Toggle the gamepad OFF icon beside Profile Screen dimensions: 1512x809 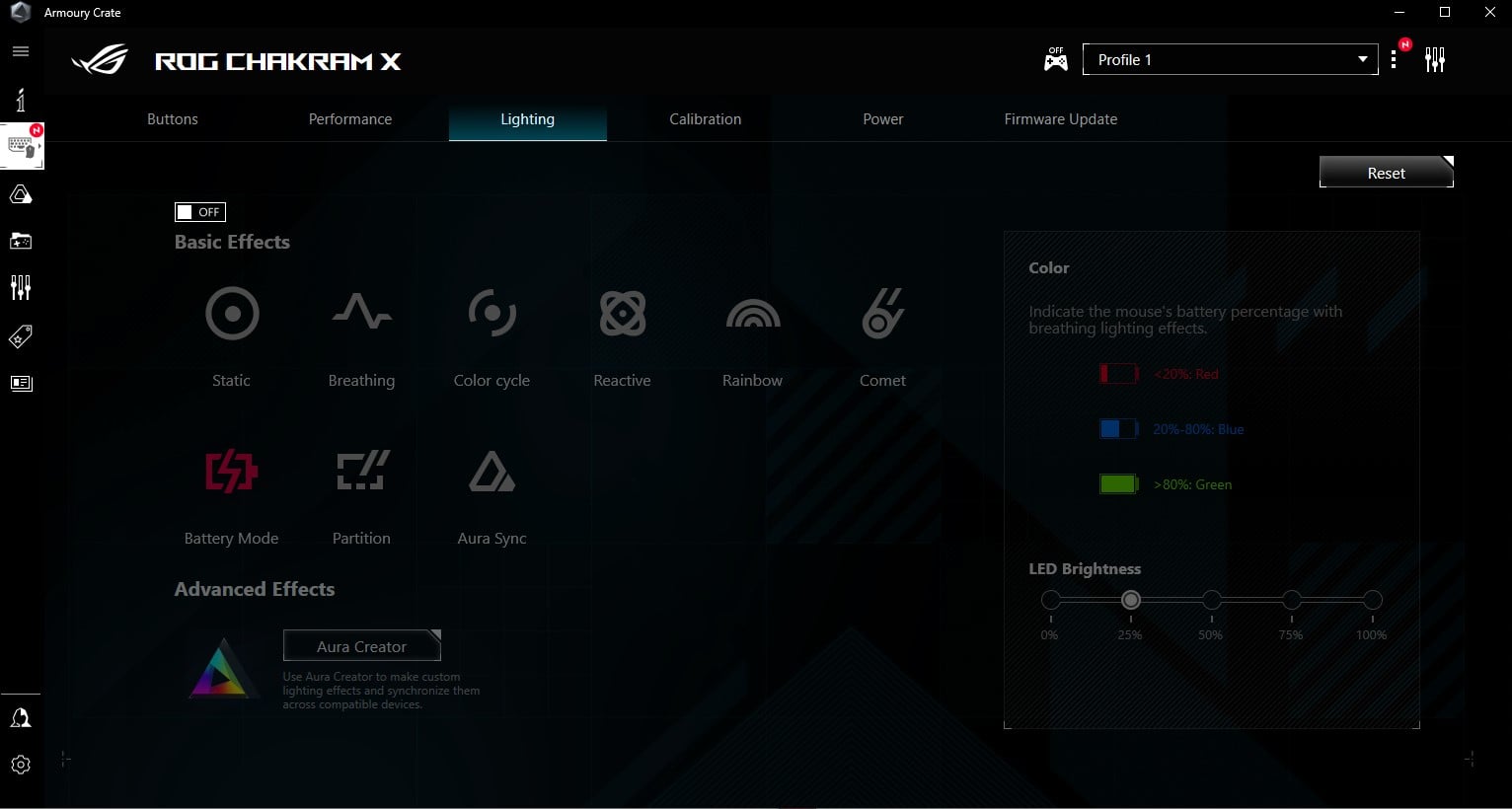coord(1055,60)
